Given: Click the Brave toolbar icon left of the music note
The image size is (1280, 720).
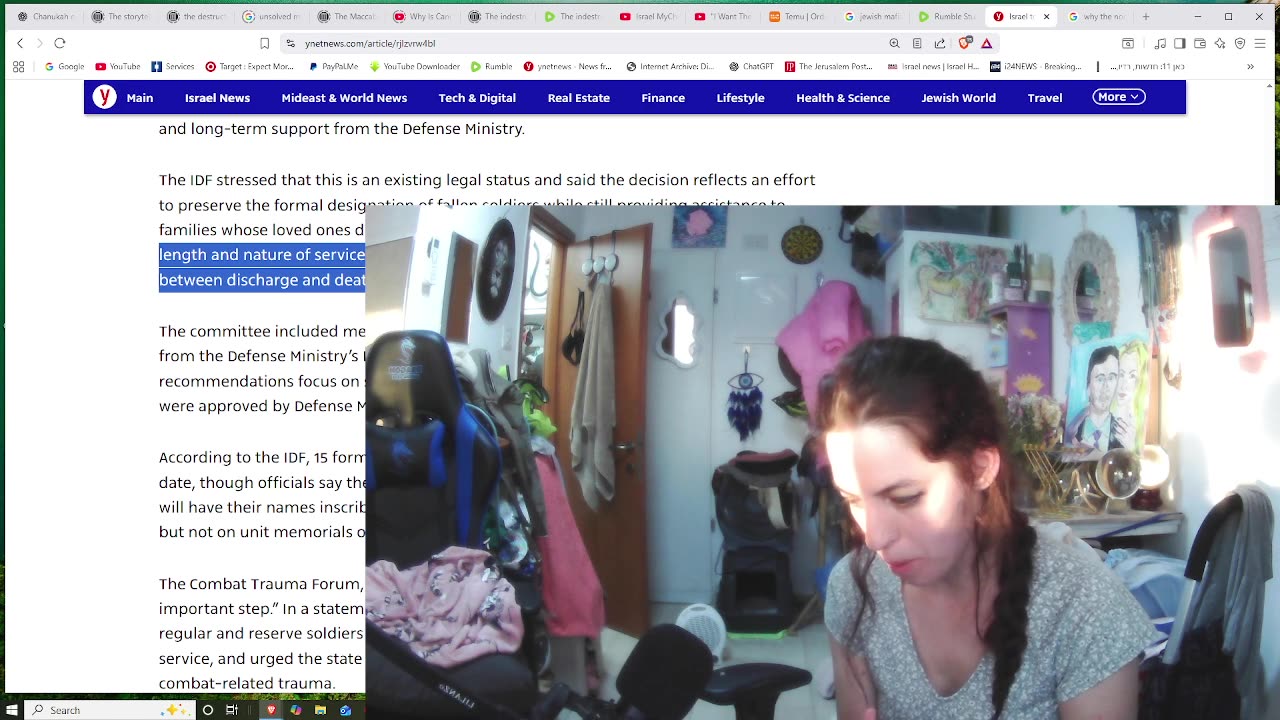Looking at the screenshot, I should [x=1128, y=43].
